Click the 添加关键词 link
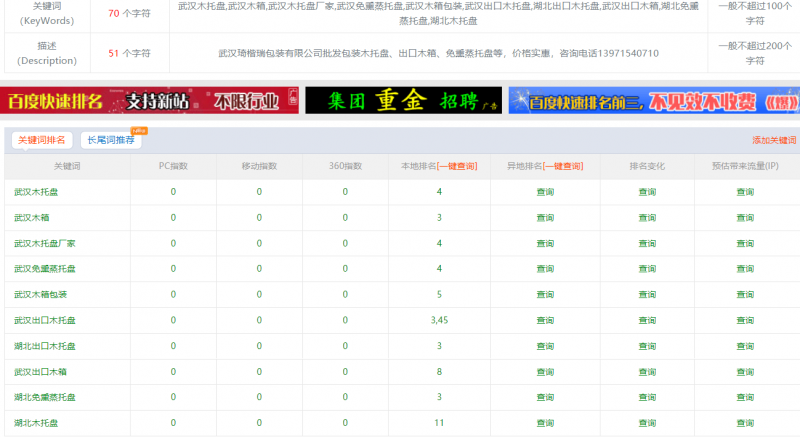This screenshot has height=437, width=800. point(773,141)
